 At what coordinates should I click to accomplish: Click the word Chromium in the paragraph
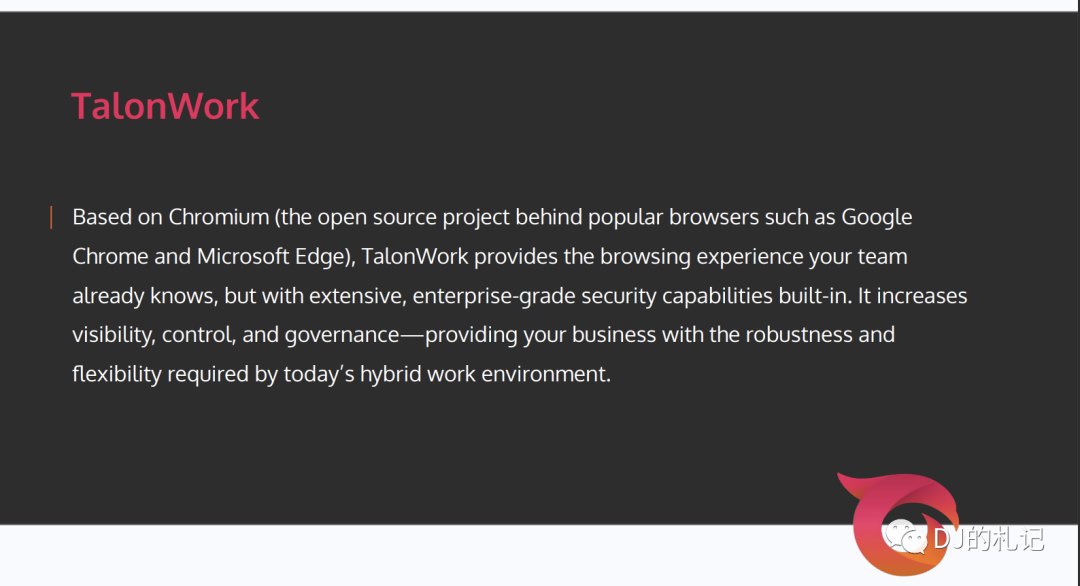point(219,217)
